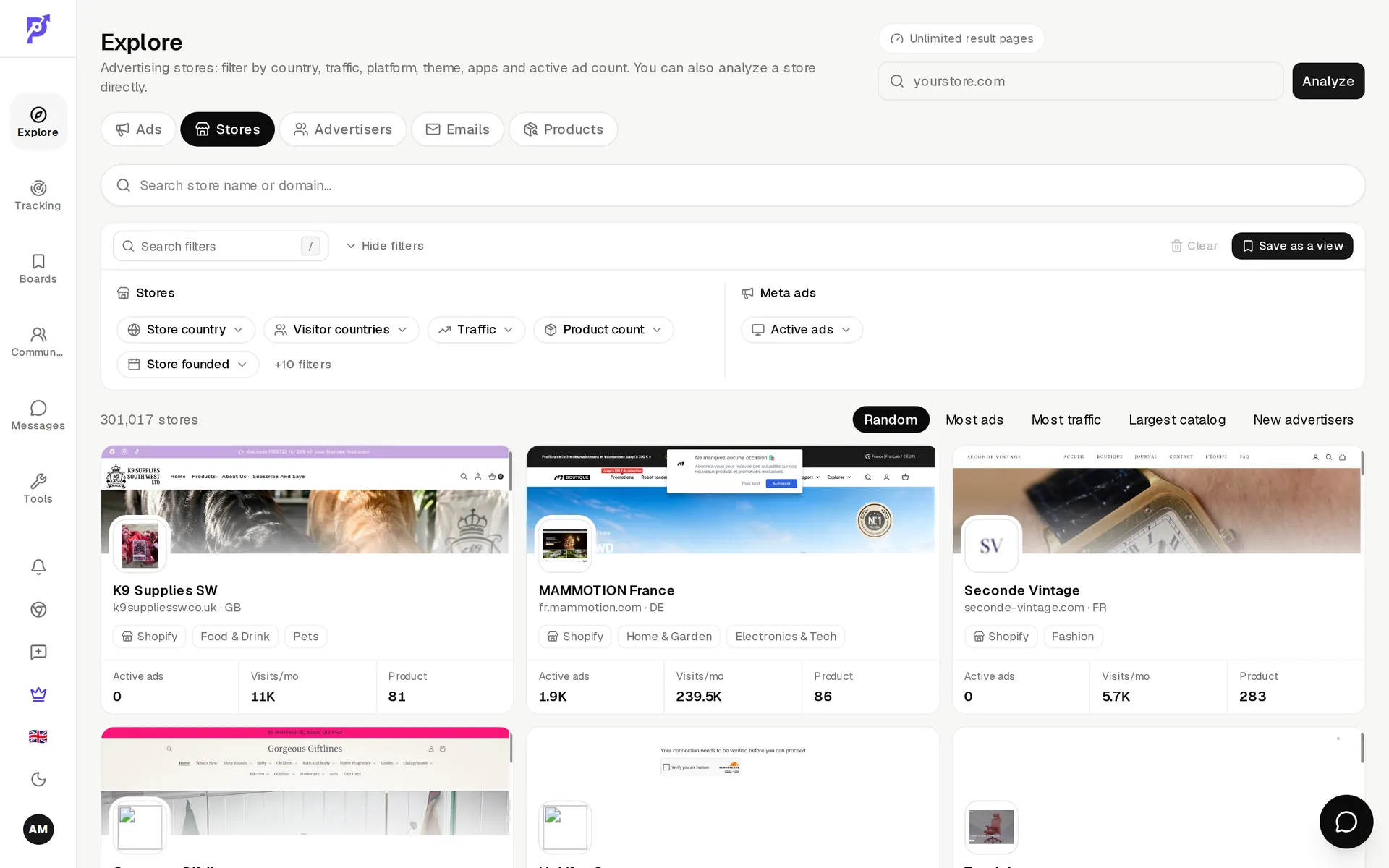This screenshot has height=868, width=1389.
Task: Click the Search store name or domain field
Action: pyautogui.click(x=732, y=185)
